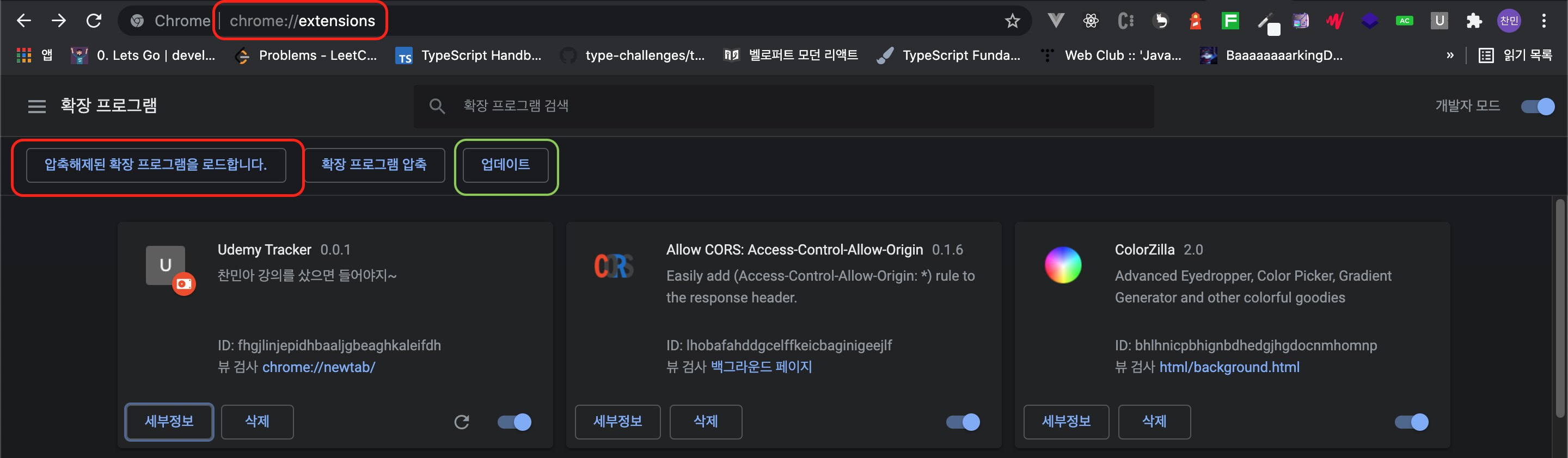
Task: Open the 찬민 profile avatar
Action: point(1509,21)
